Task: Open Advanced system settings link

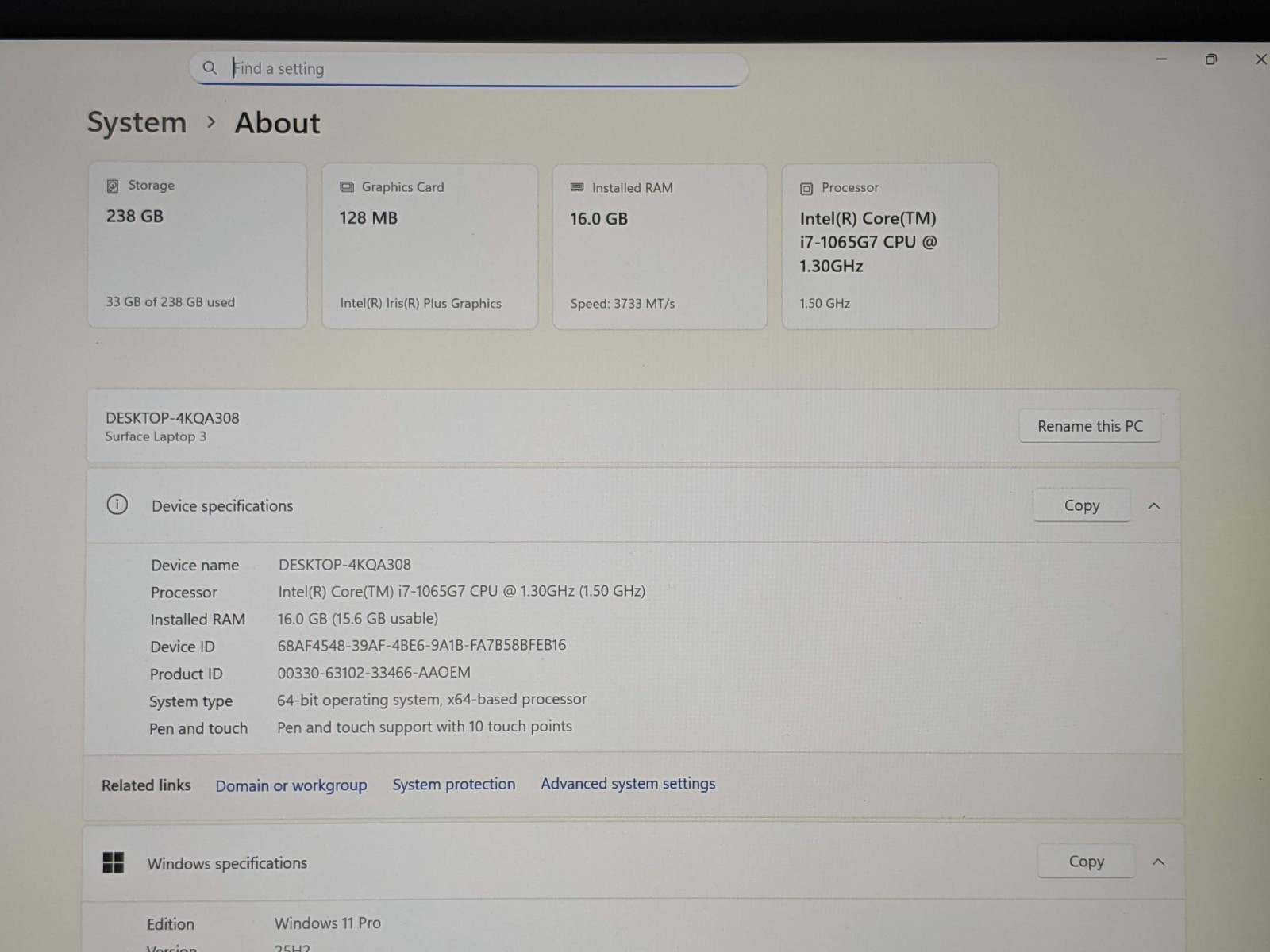Action: [x=628, y=783]
